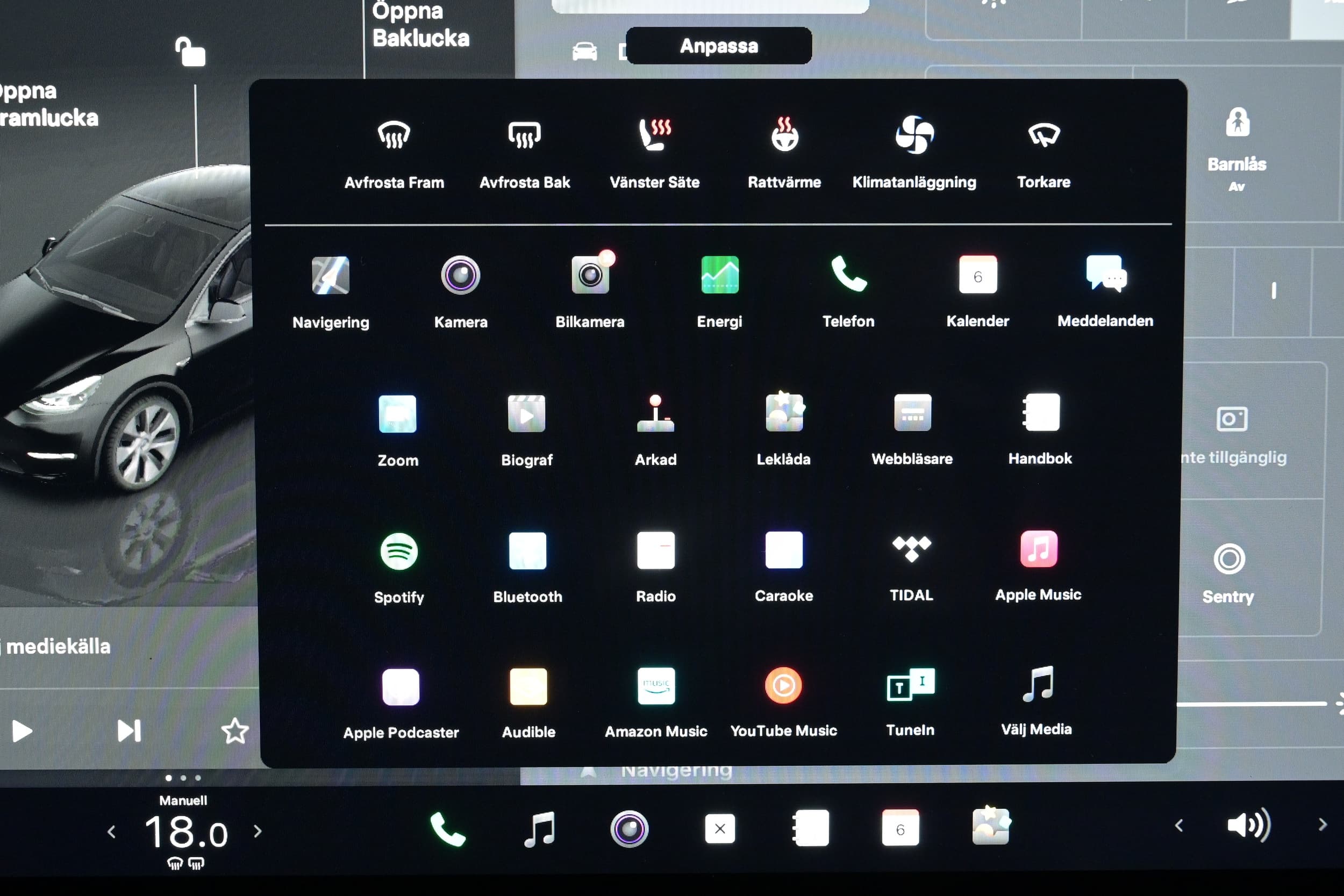
Task: Open toybox from bottom dock
Action: 991,826
